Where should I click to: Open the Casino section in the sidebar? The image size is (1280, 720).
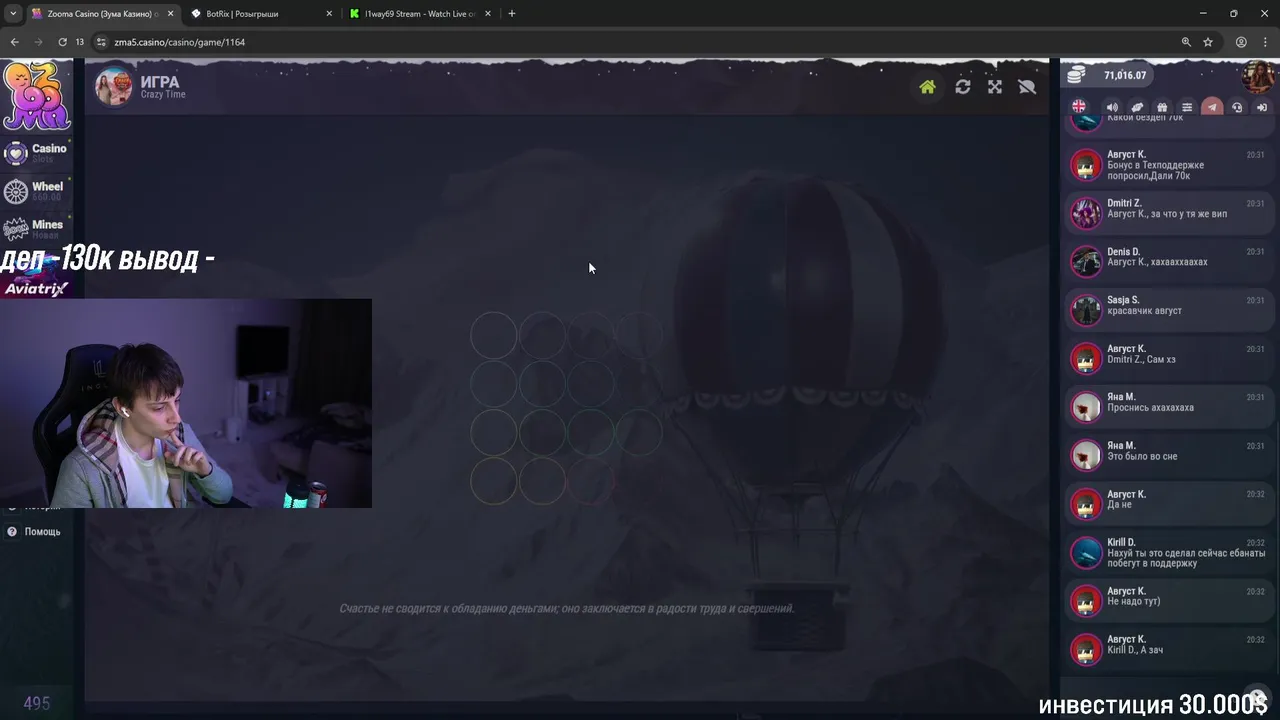(36, 153)
